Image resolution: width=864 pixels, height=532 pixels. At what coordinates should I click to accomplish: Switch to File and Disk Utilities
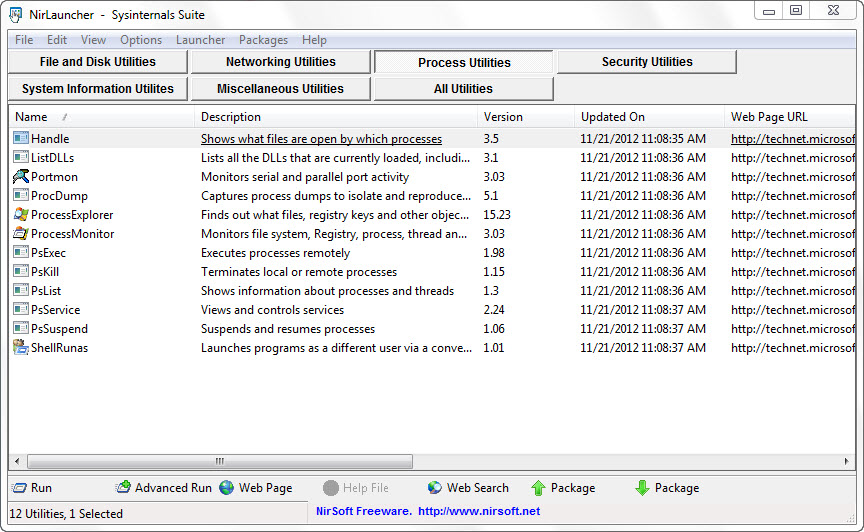coord(98,62)
